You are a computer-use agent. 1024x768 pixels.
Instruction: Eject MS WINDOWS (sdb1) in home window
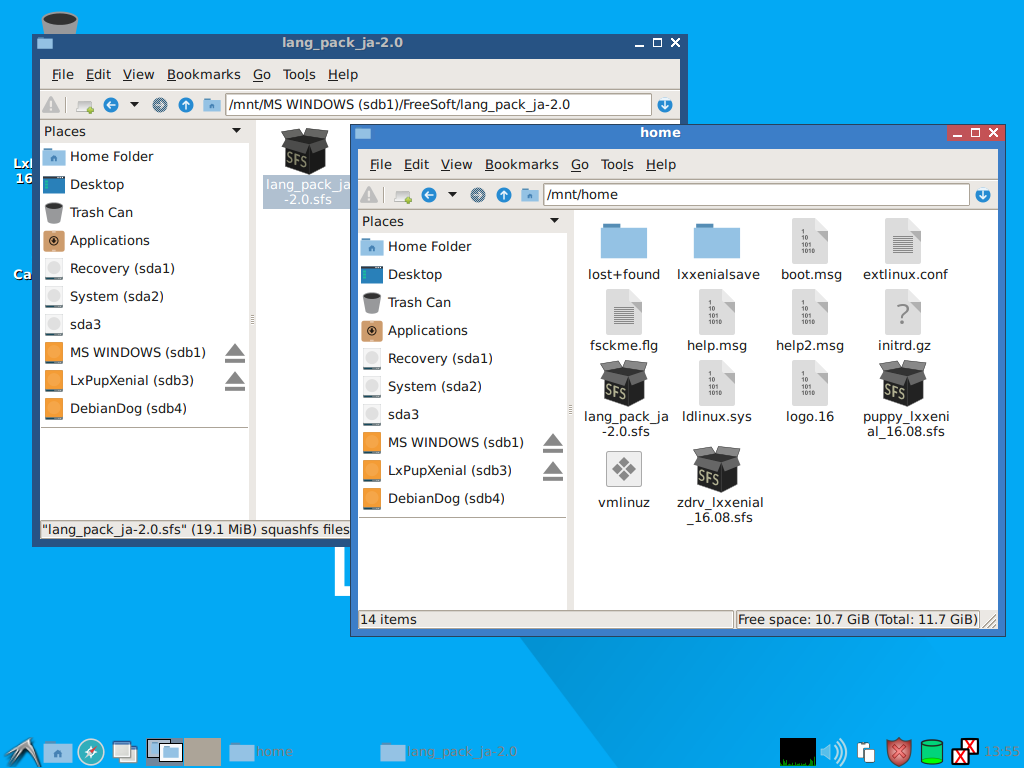[x=553, y=443]
